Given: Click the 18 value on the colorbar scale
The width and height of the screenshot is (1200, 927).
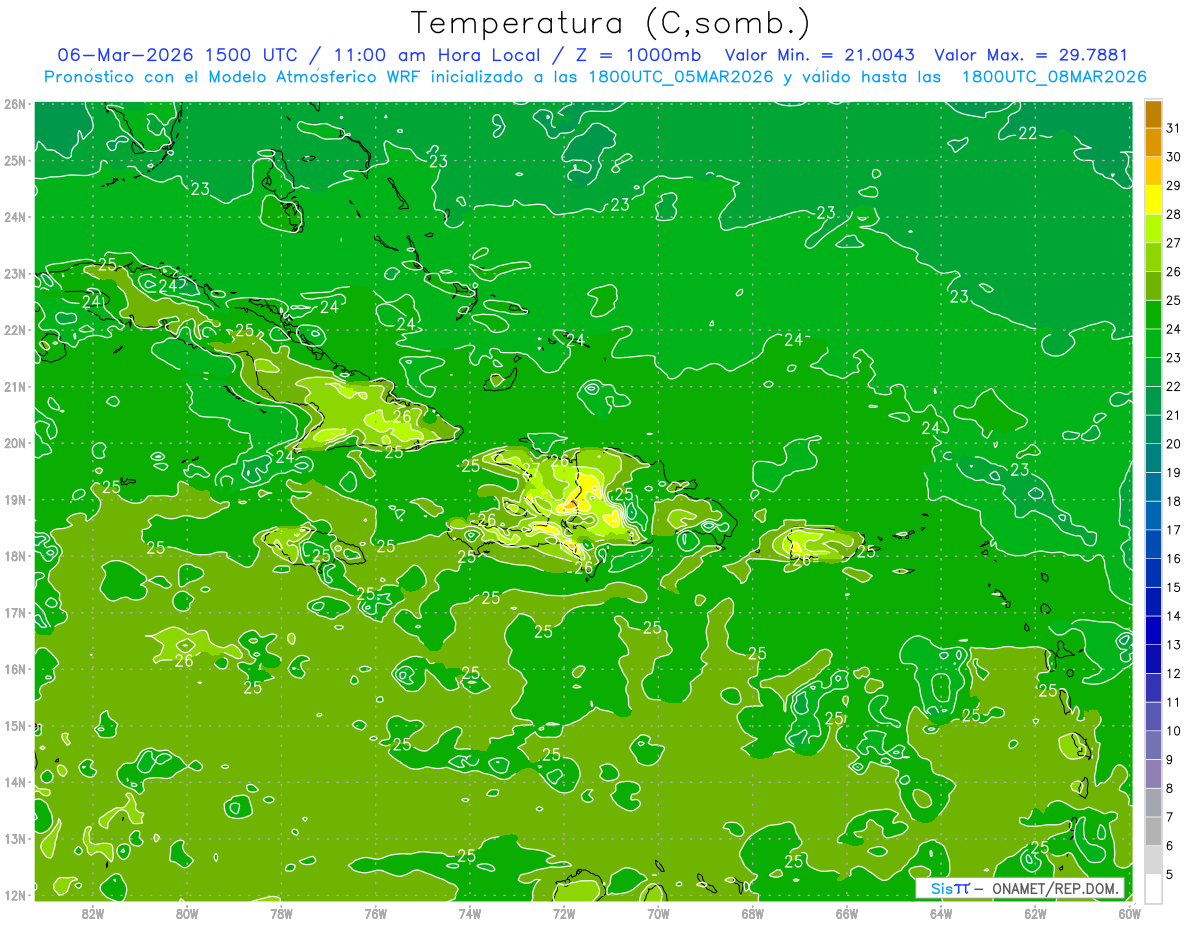Looking at the screenshot, I should [1174, 501].
